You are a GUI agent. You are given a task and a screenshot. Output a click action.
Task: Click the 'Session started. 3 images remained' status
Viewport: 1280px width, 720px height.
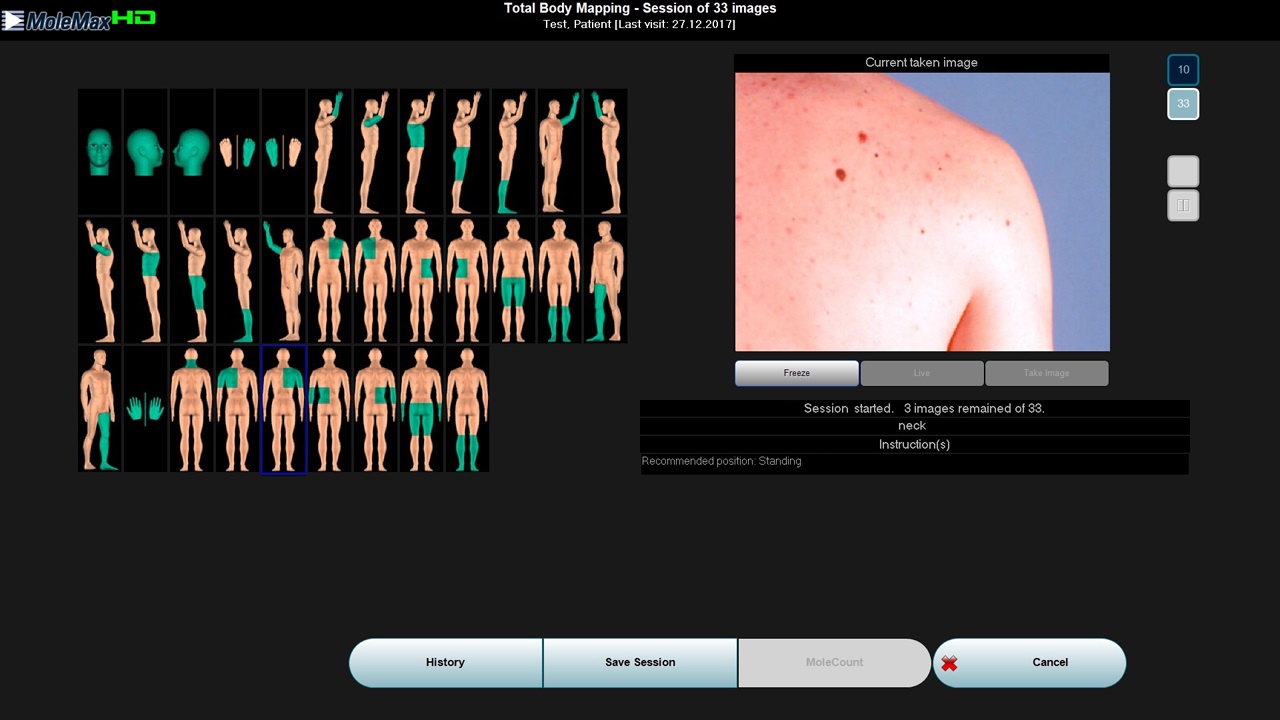coord(924,408)
